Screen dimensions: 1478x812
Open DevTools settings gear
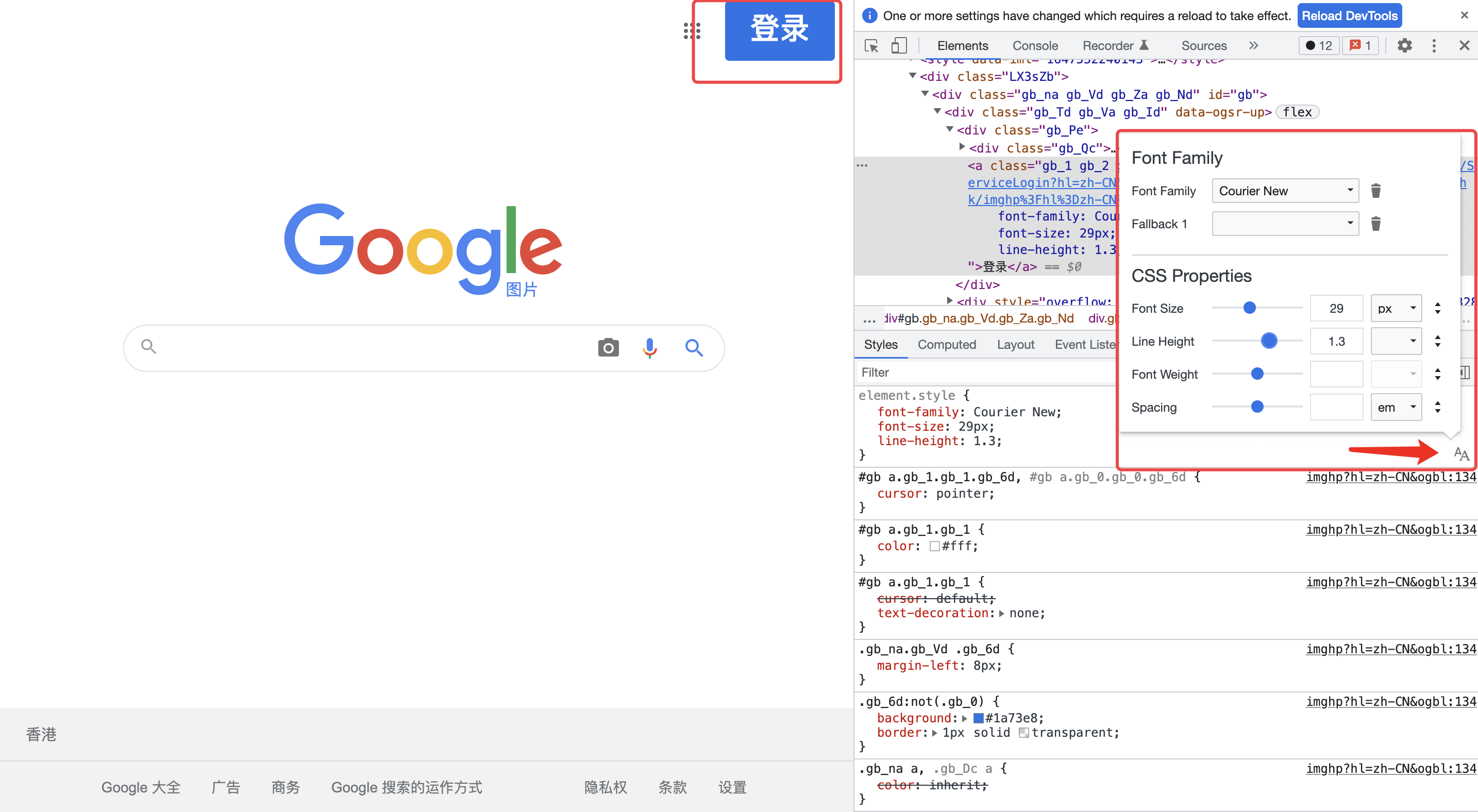click(1404, 46)
